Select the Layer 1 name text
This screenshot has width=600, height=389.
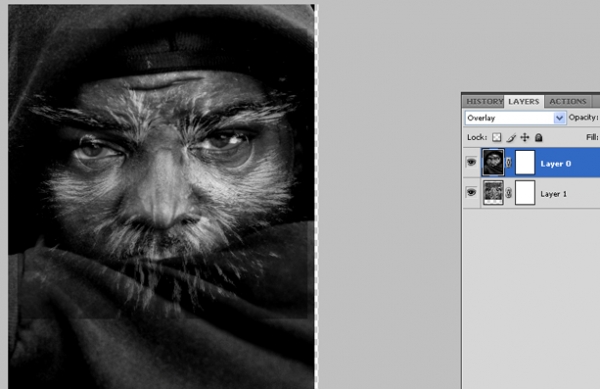click(x=553, y=194)
